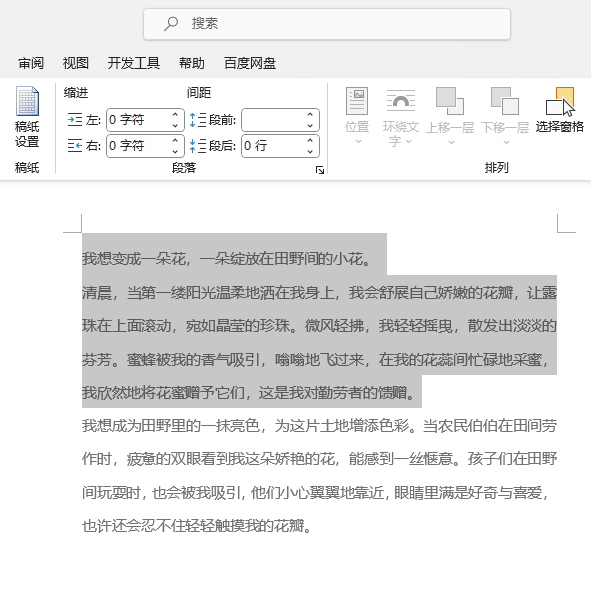The width and height of the screenshot is (591, 599).
Task: Click the line starting 芬芳。蜜蜂被我的香气
Action: [x=316, y=359]
